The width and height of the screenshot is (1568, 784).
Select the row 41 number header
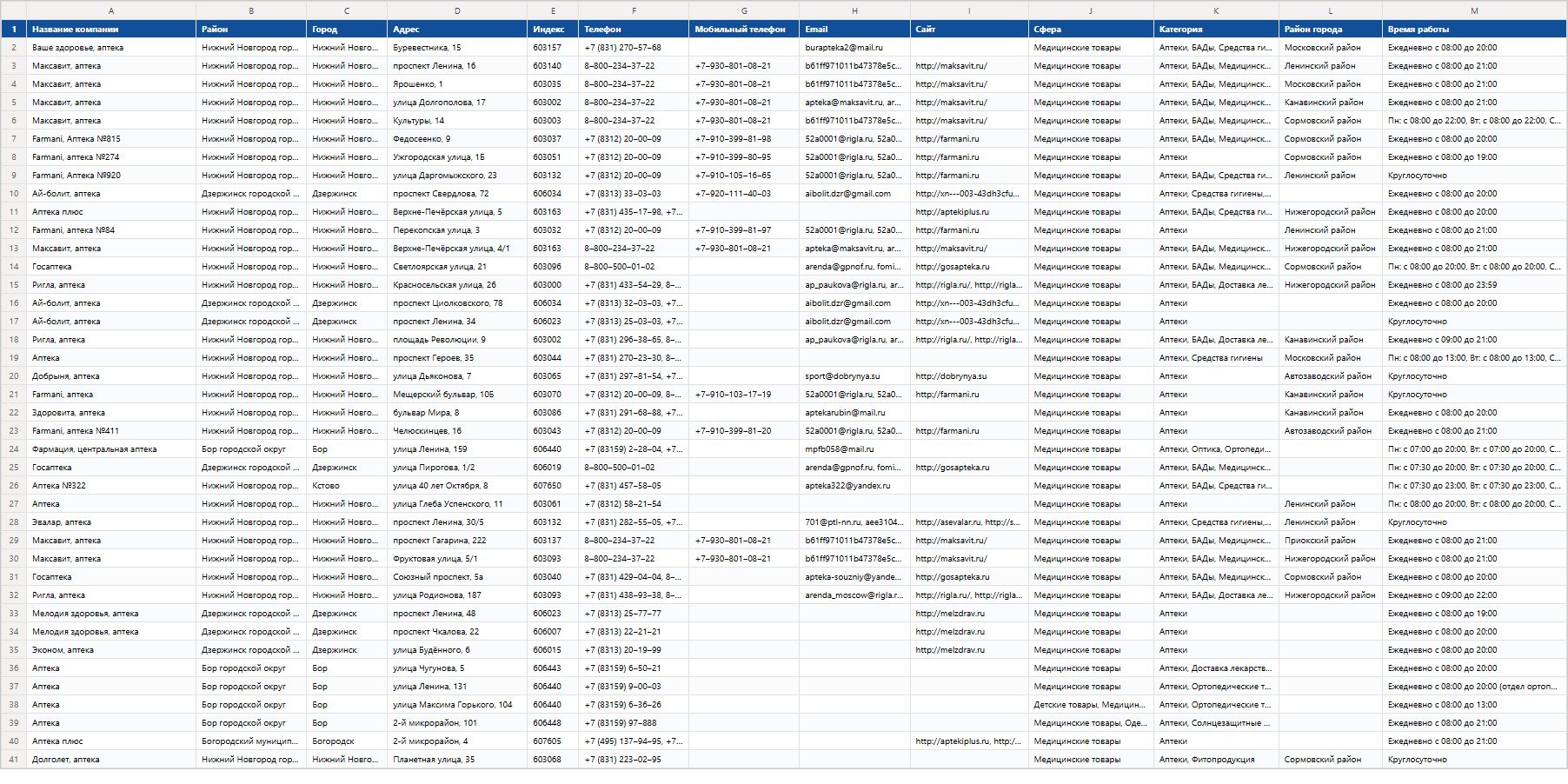click(13, 760)
